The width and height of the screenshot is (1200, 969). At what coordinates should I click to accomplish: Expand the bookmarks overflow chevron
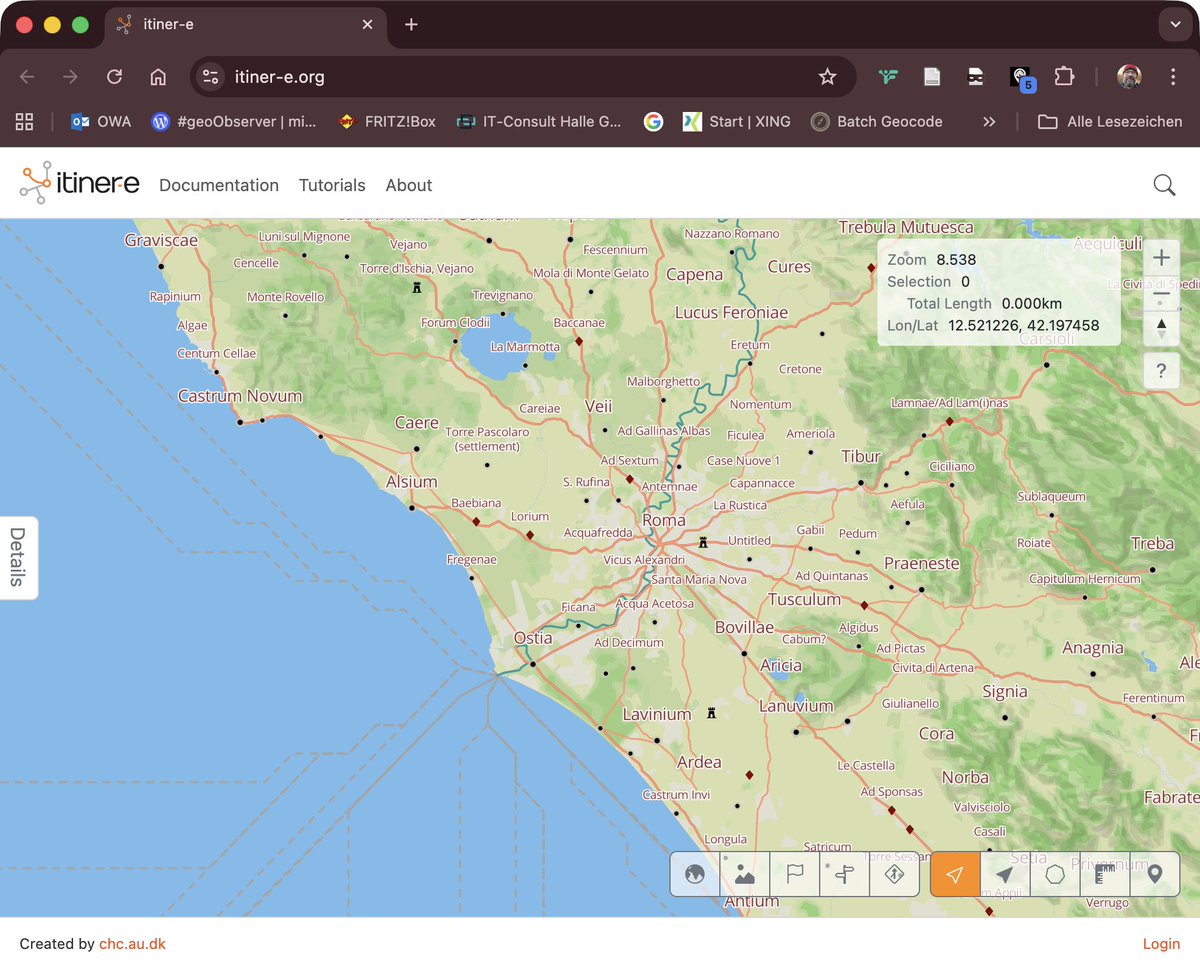click(x=988, y=121)
